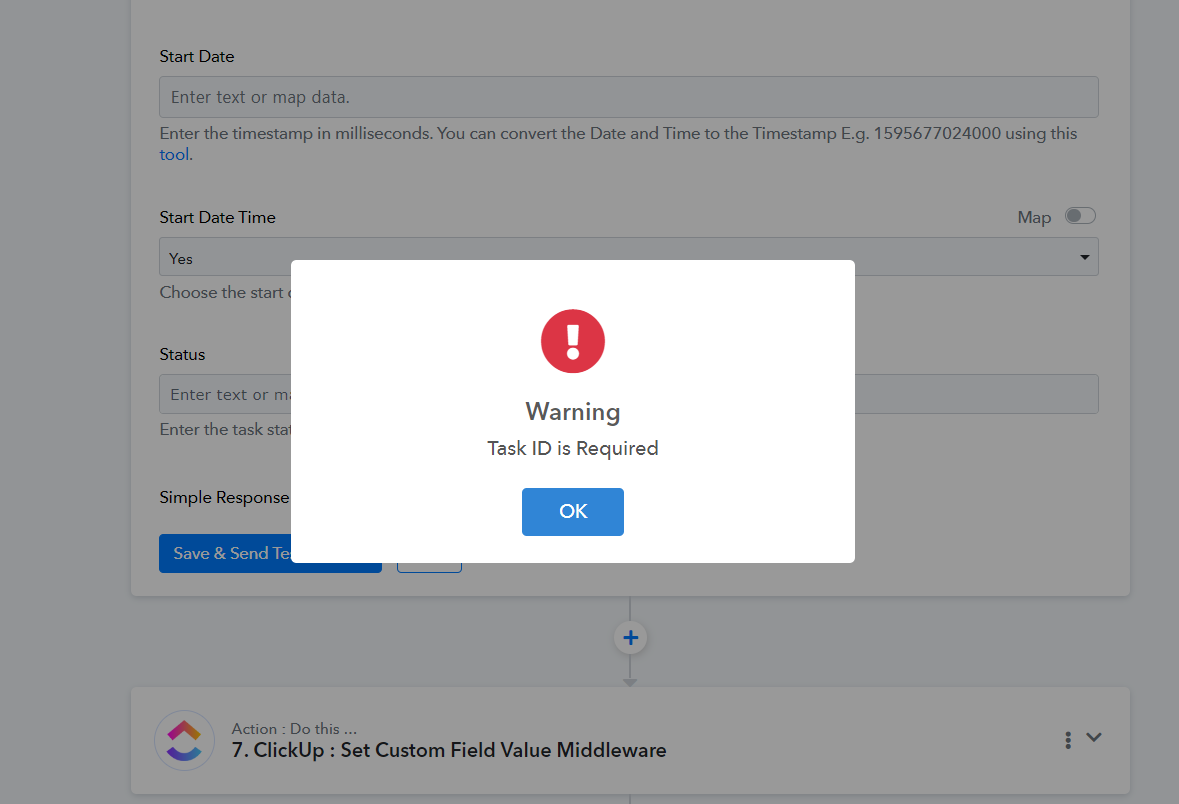Screen dimensions: 1179x804
Task: Click the step title ClickUp : Set Custom Field Value Middleware
Action: point(449,750)
